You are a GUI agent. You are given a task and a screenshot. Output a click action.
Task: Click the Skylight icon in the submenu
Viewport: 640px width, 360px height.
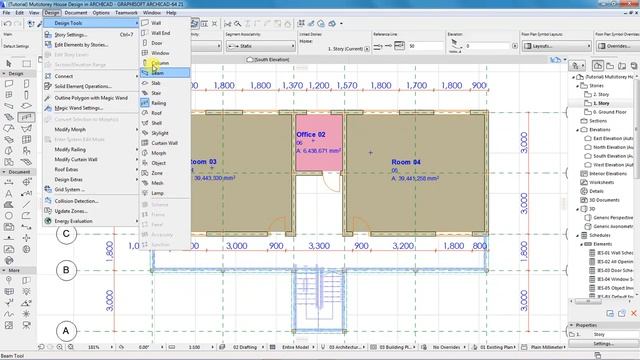145,133
